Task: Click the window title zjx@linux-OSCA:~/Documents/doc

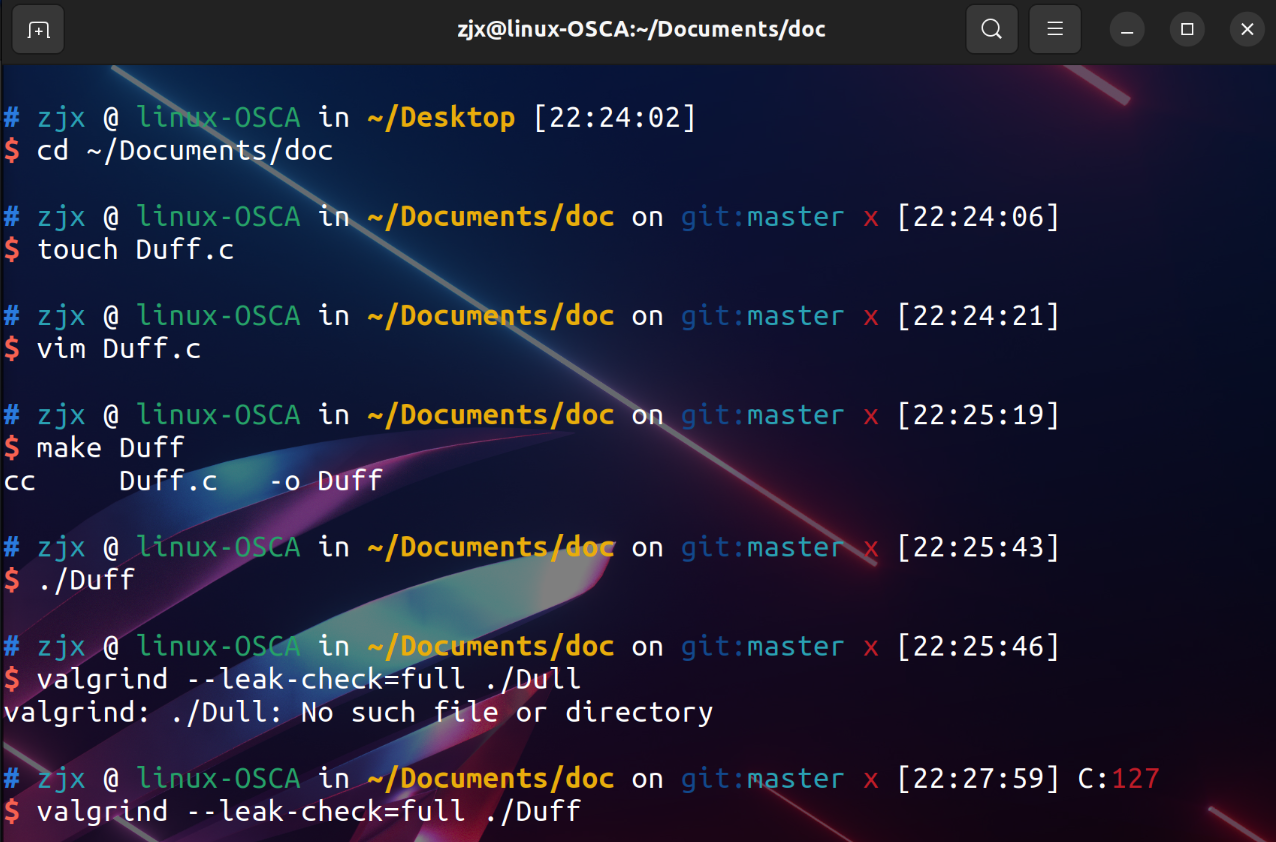Action: (x=641, y=29)
